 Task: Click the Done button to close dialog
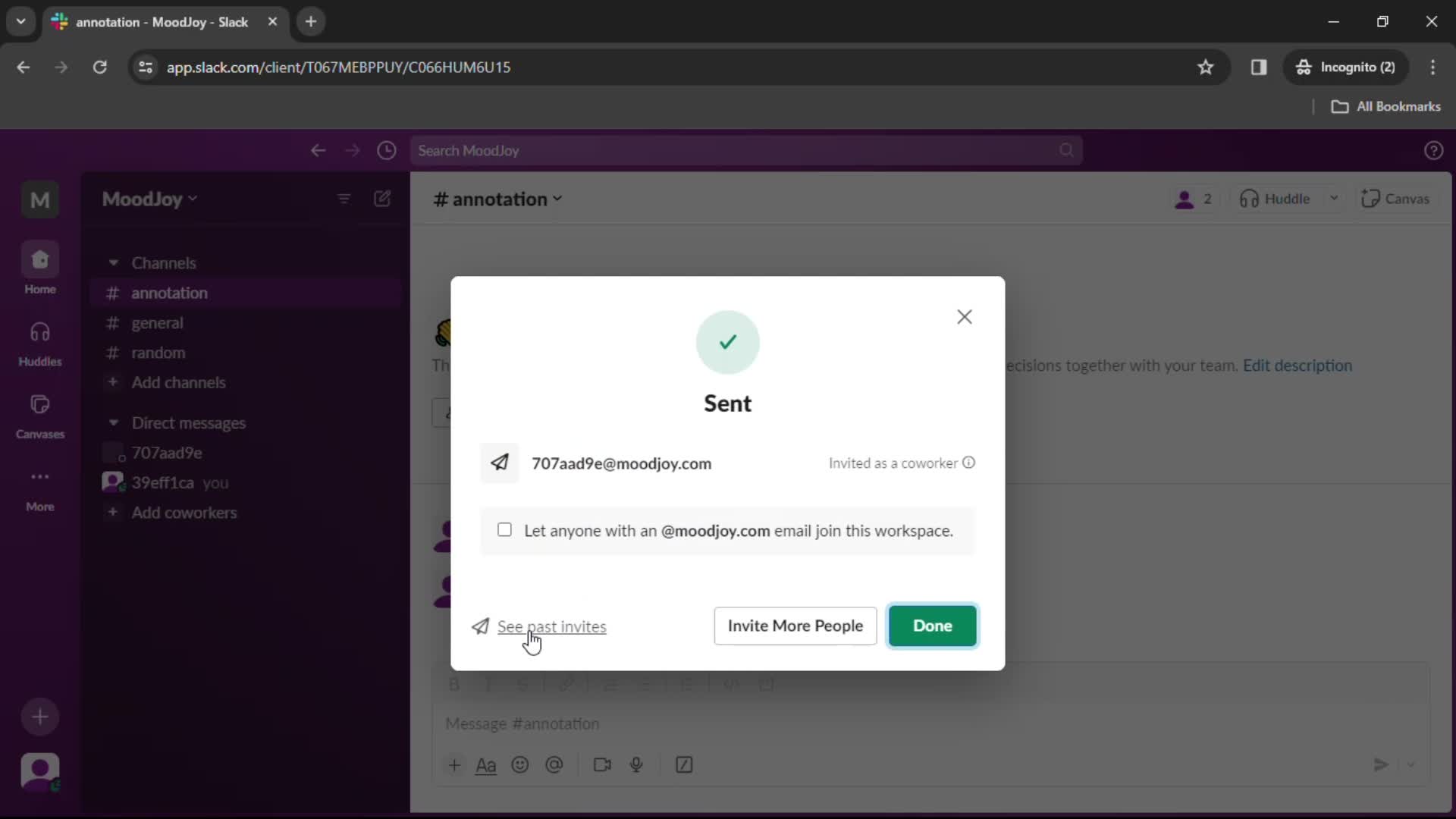coord(932,625)
